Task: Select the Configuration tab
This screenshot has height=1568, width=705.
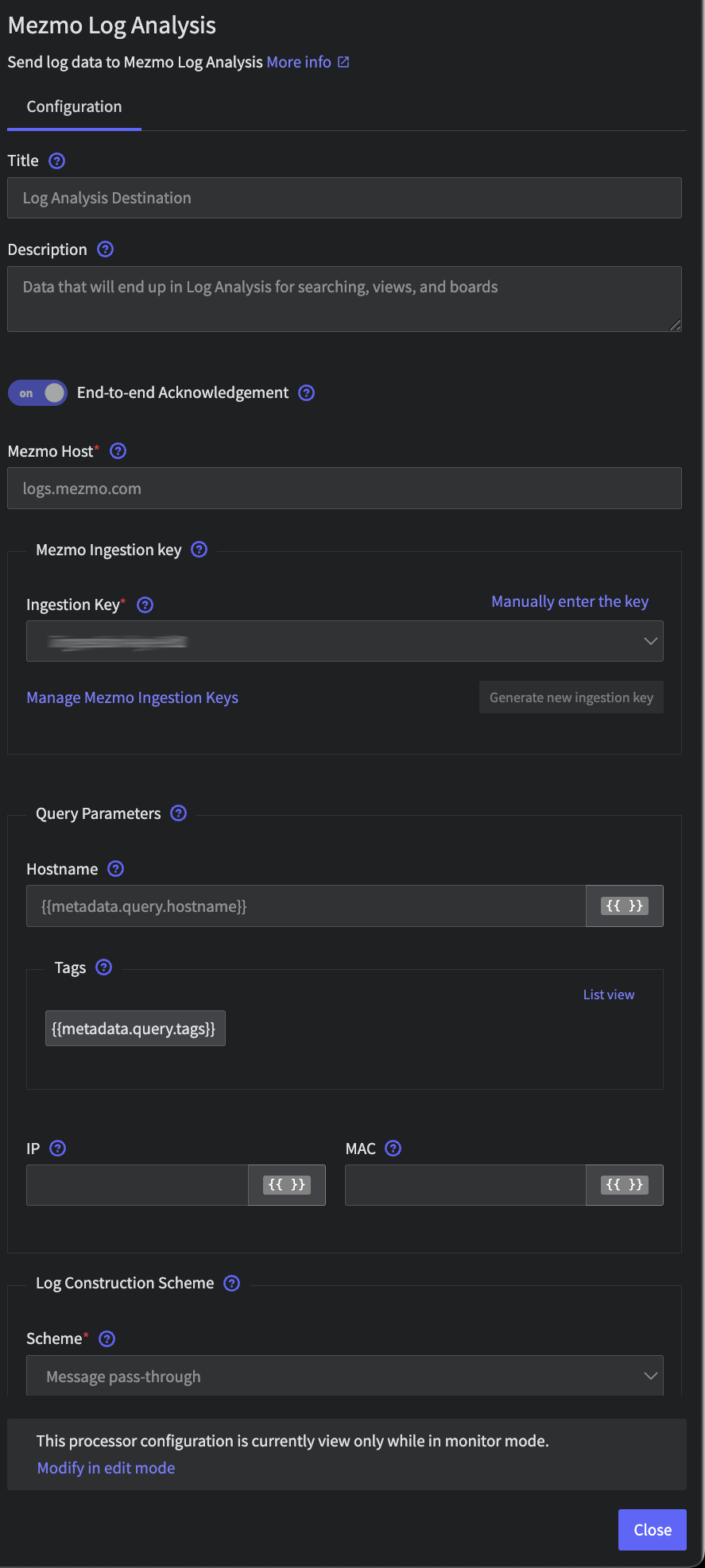Action: click(x=75, y=107)
